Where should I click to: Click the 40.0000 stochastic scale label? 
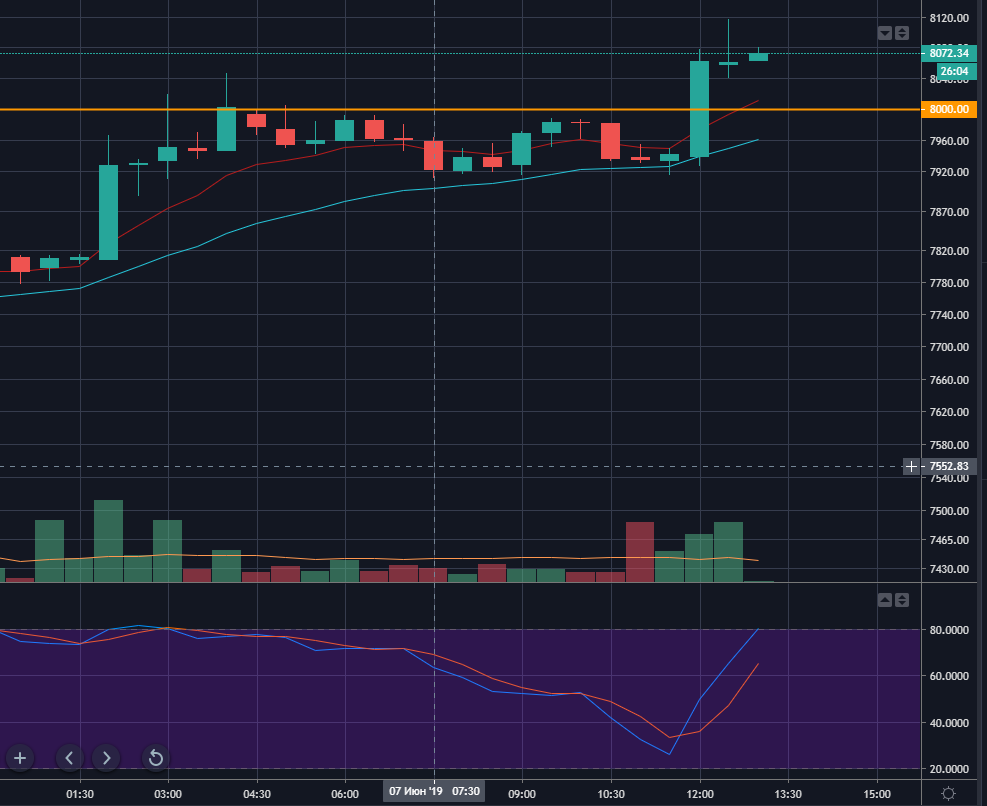tap(949, 723)
